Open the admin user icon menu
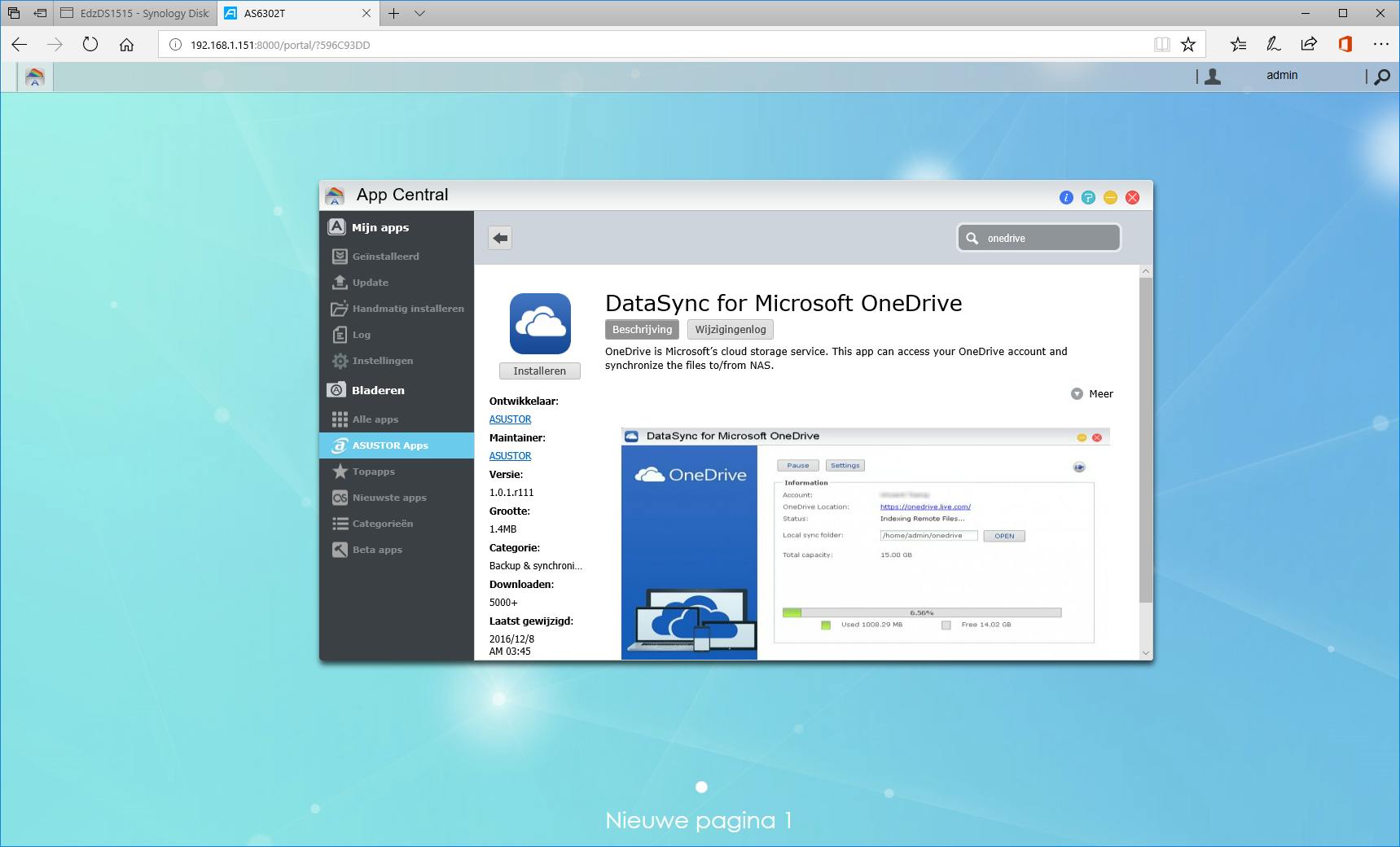 (1213, 77)
